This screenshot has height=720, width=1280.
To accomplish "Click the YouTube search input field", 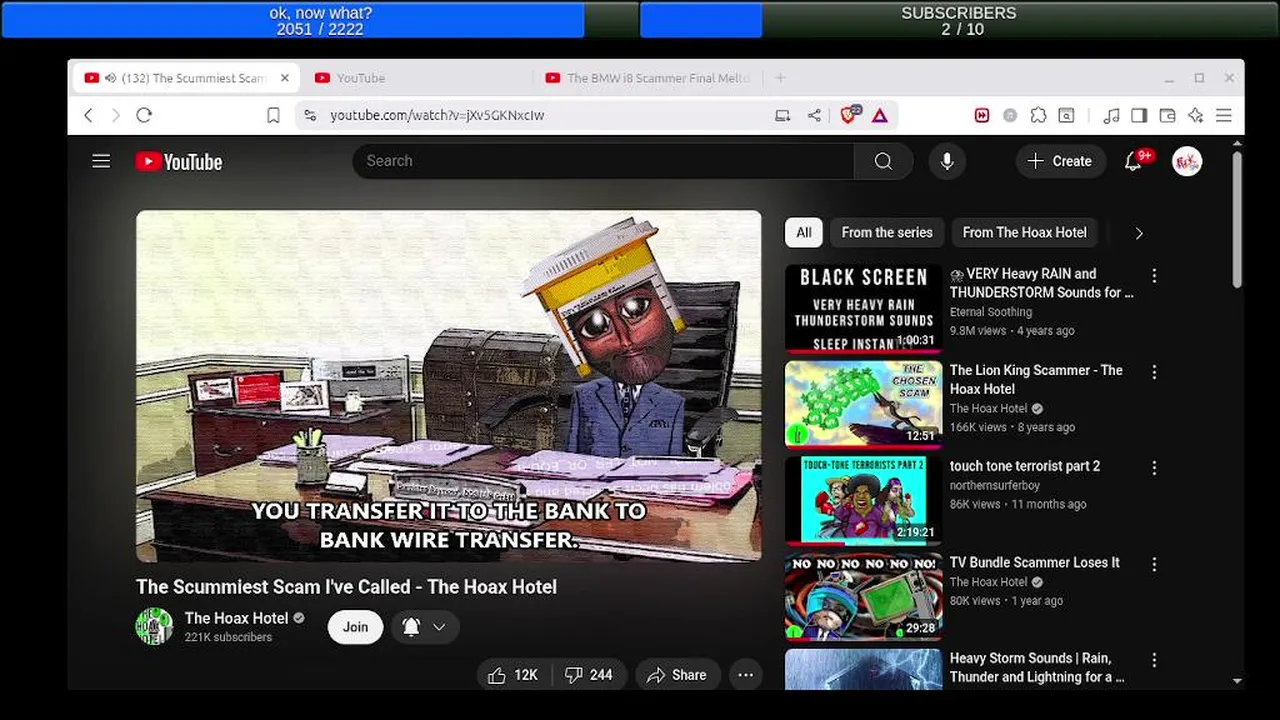I will pyautogui.click(x=603, y=161).
